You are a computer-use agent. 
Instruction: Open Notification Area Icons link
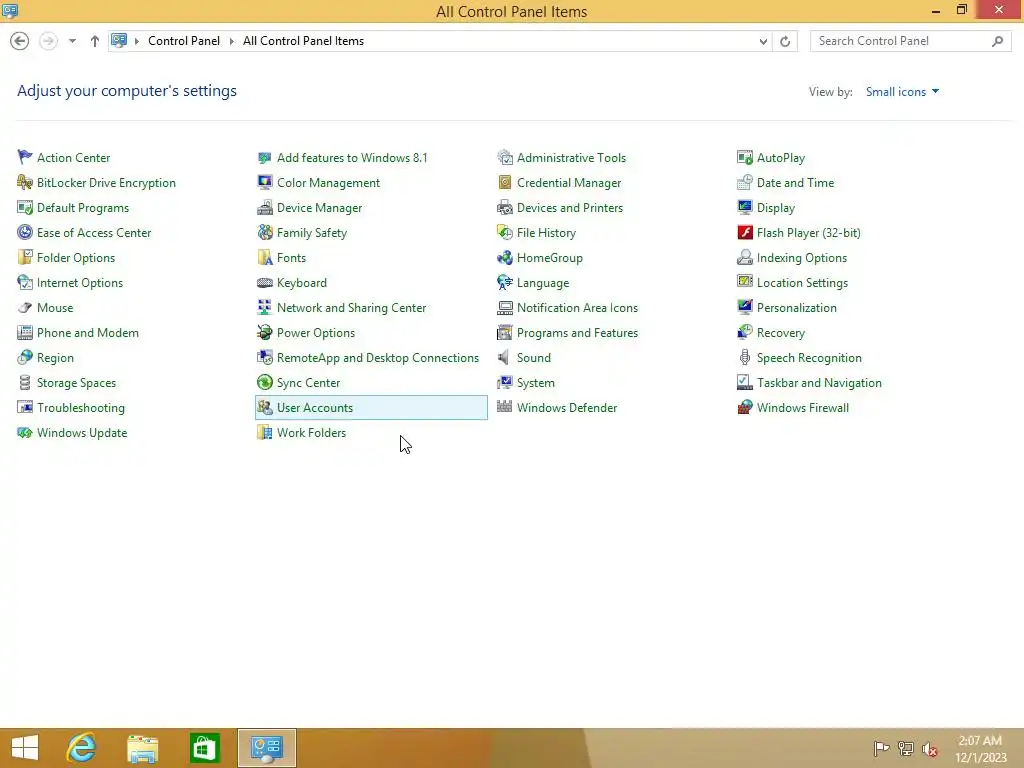tap(577, 308)
